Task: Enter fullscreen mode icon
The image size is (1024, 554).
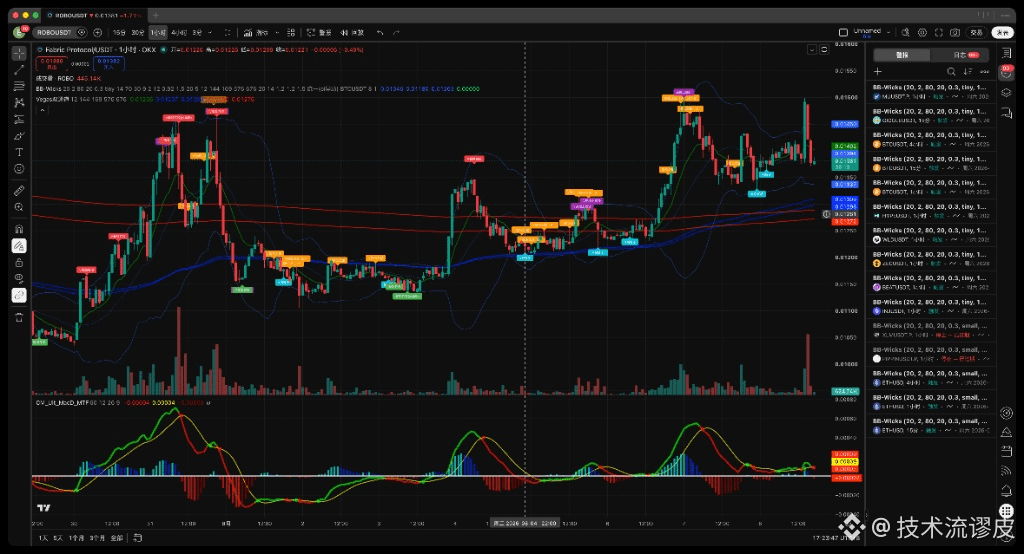Action: pyautogui.click(x=938, y=32)
